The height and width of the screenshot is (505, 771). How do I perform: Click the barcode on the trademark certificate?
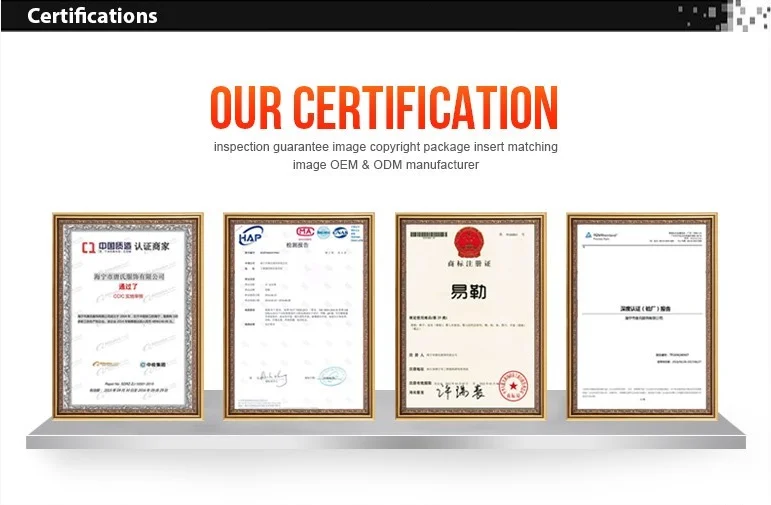(x=429, y=235)
